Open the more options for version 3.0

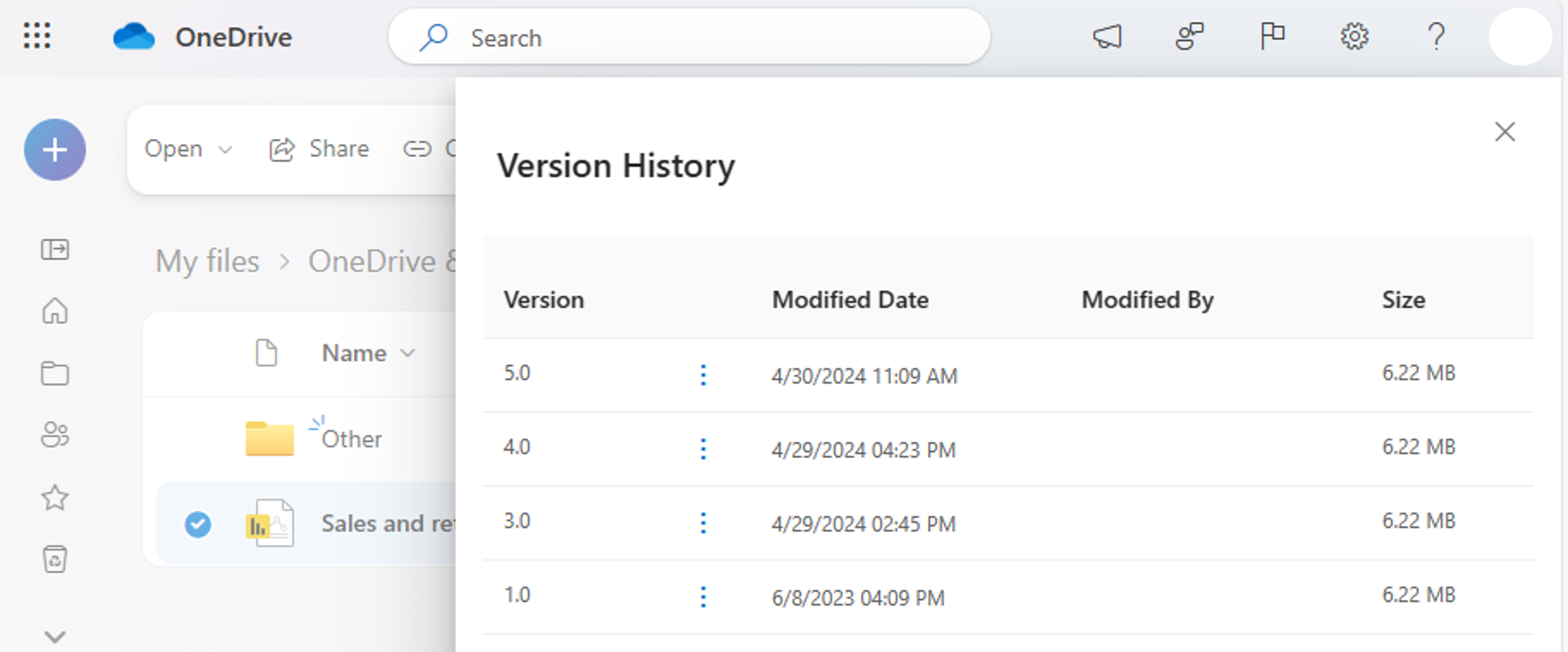(703, 523)
